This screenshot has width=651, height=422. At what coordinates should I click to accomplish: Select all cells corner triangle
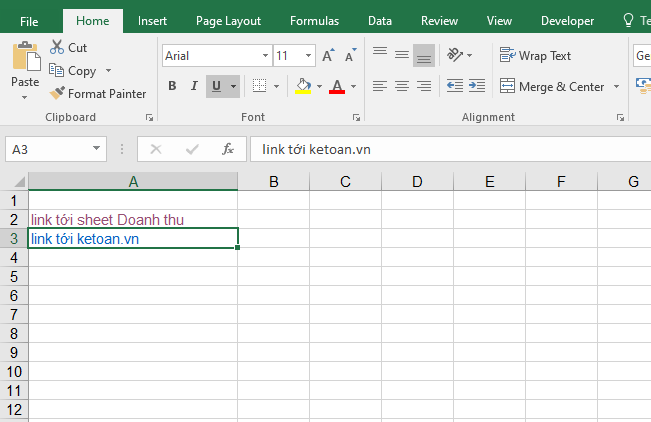coord(19,182)
